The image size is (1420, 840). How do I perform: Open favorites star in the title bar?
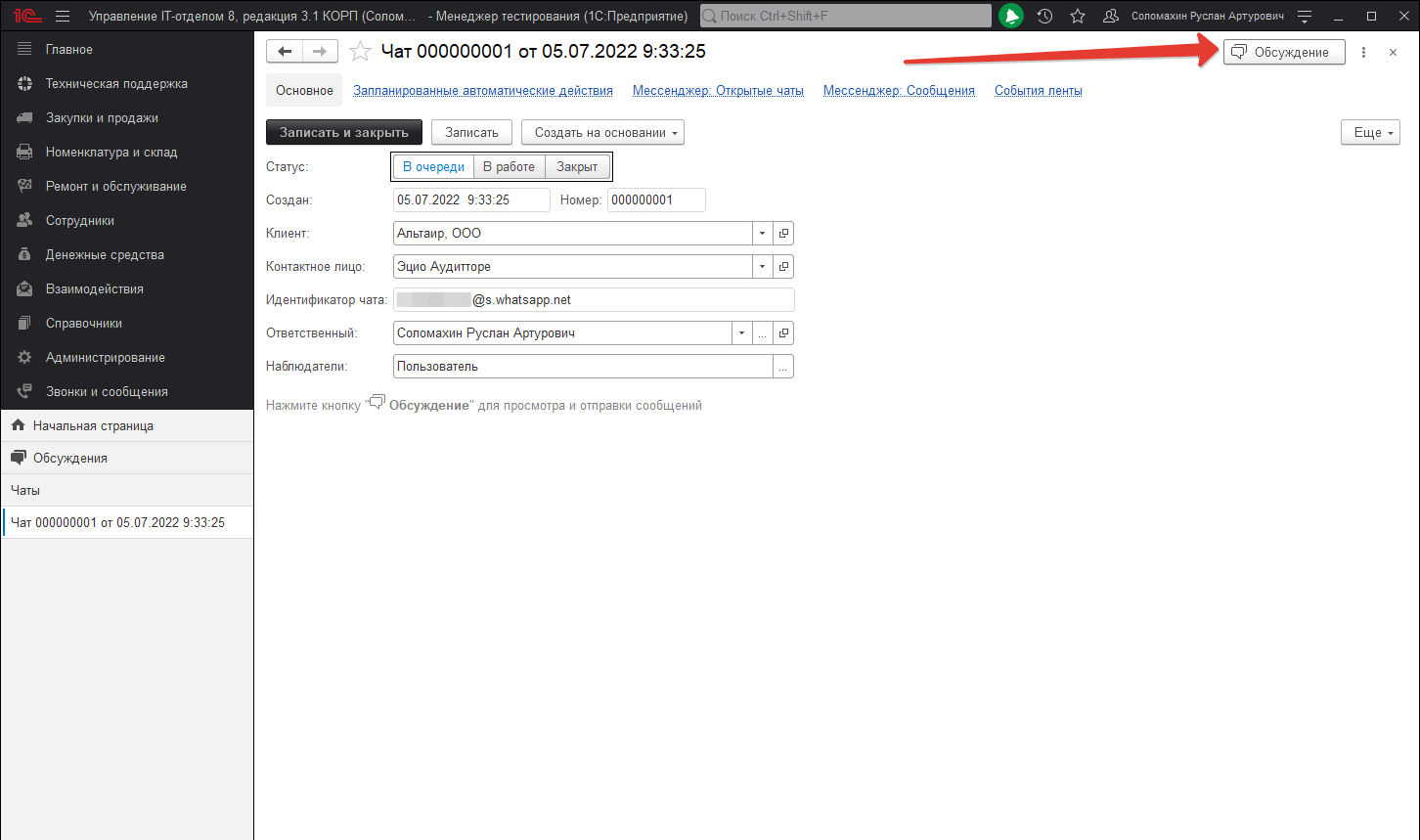(x=1077, y=16)
